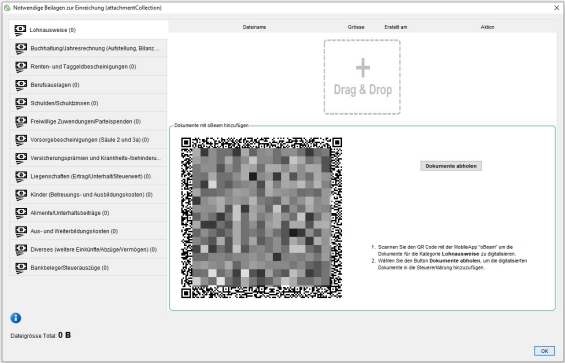Click the eye icon beside Kinder
Image resolution: width=565 pixels, height=363 pixels.
tap(21, 195)
